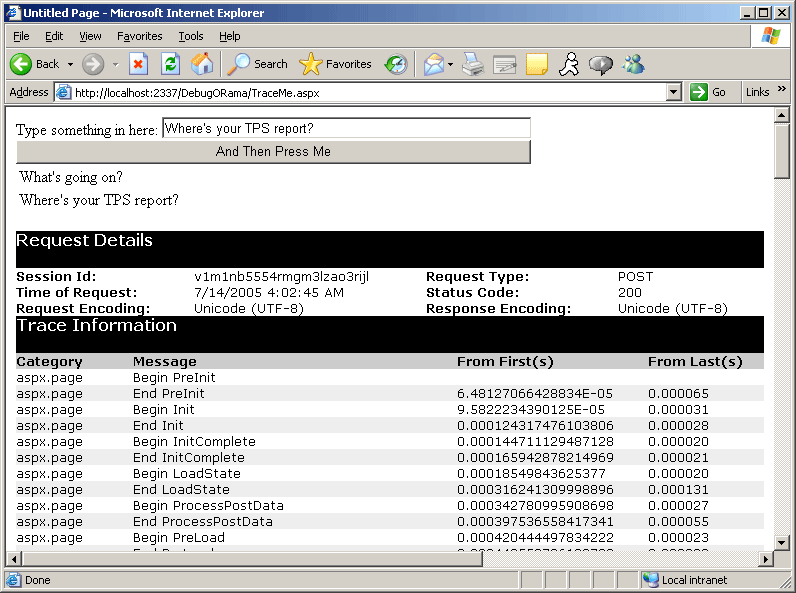The width and height of the screenshot is (796, 593).
Task: Open the Discuss speech bubble icon
Action: tap(600, 64)
